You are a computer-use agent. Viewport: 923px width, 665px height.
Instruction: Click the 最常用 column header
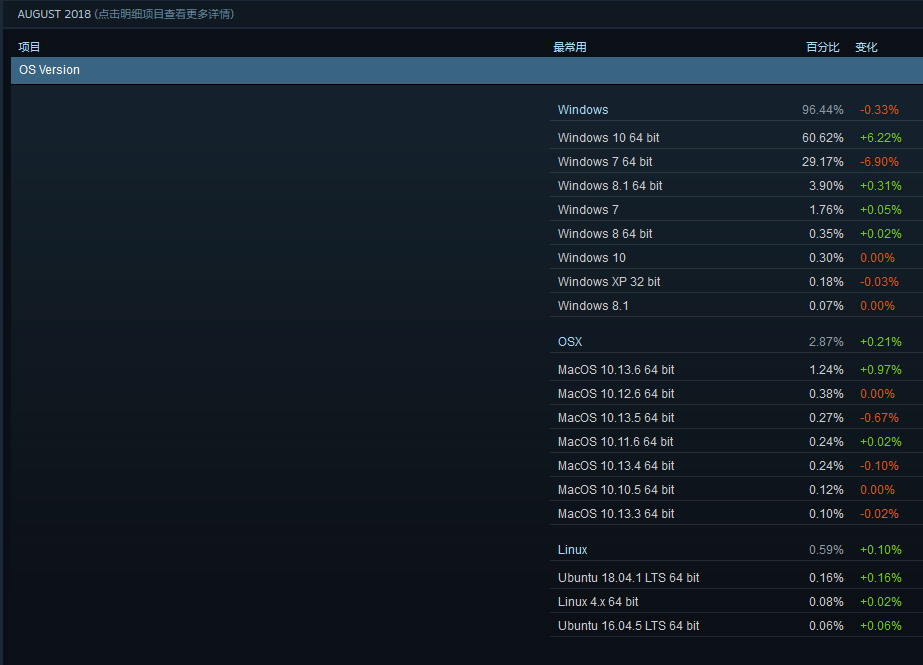(x=570, y=47)
